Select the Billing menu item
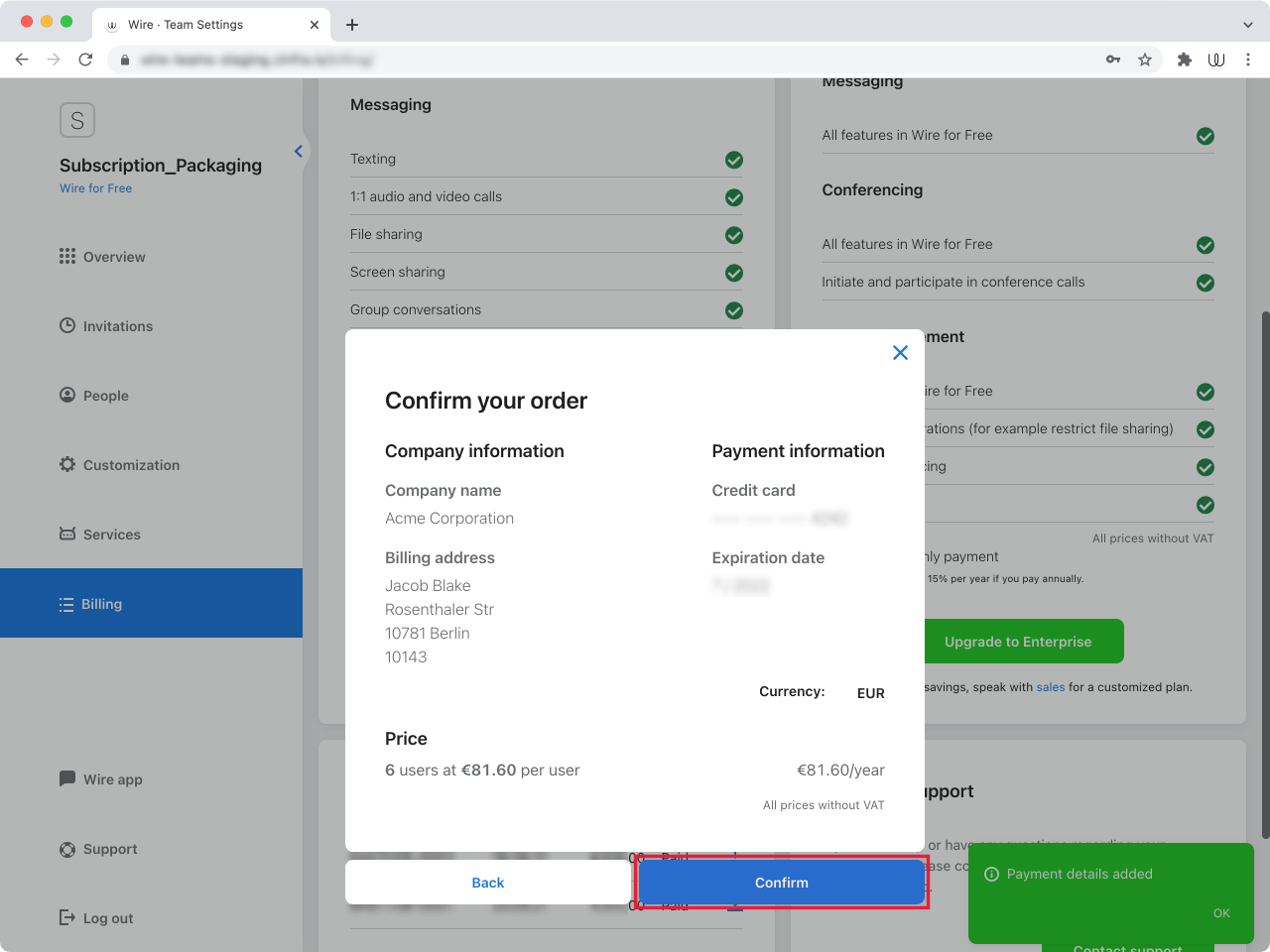Screen dimensions: 1270x952 151,603
